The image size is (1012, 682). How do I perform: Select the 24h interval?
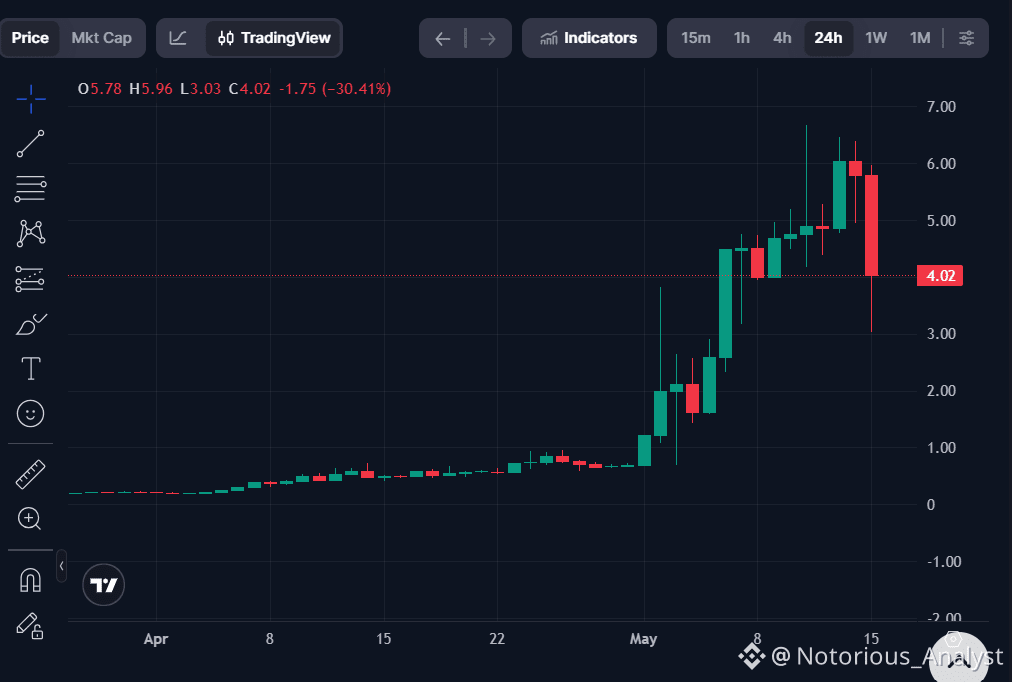click(828, 38)
